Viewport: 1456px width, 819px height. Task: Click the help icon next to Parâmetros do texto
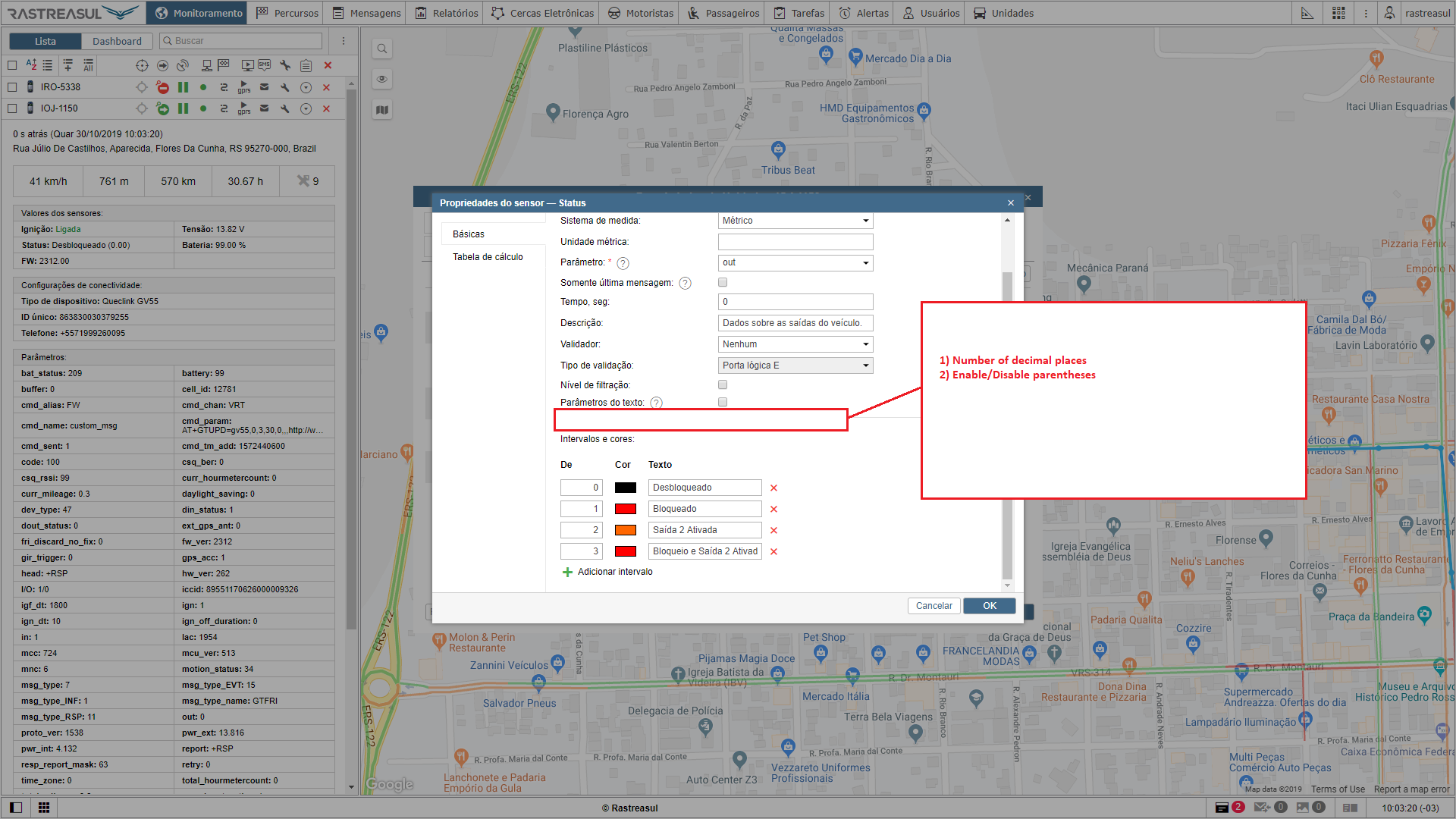657,403
